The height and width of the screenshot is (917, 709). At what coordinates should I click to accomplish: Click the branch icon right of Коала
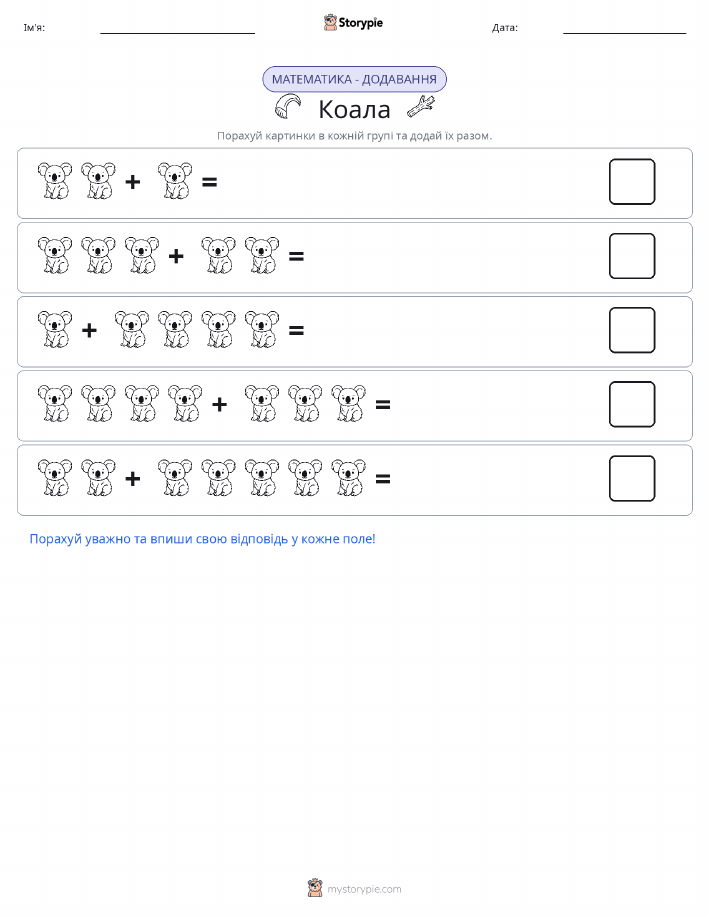tap(421, 106)
